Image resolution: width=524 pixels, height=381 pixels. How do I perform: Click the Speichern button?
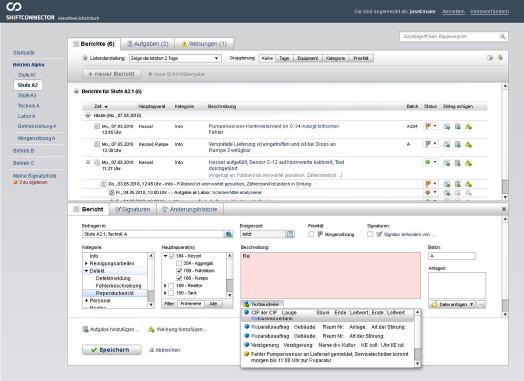tap(112, 350)
